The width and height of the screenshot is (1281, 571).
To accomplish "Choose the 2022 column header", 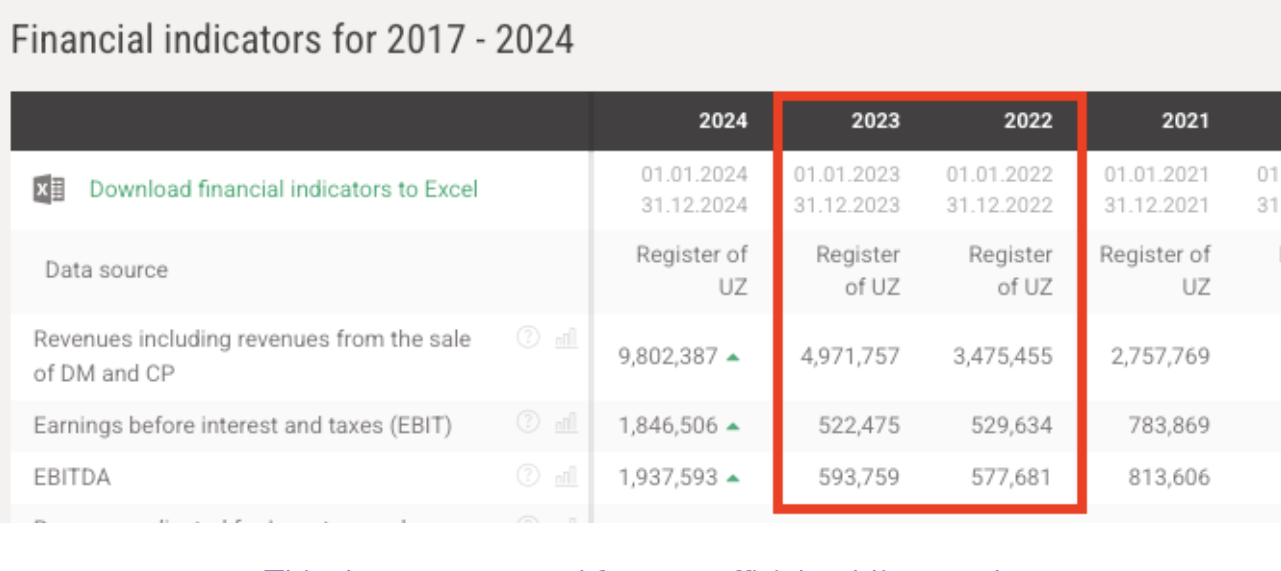I will tap(1028, 121).
